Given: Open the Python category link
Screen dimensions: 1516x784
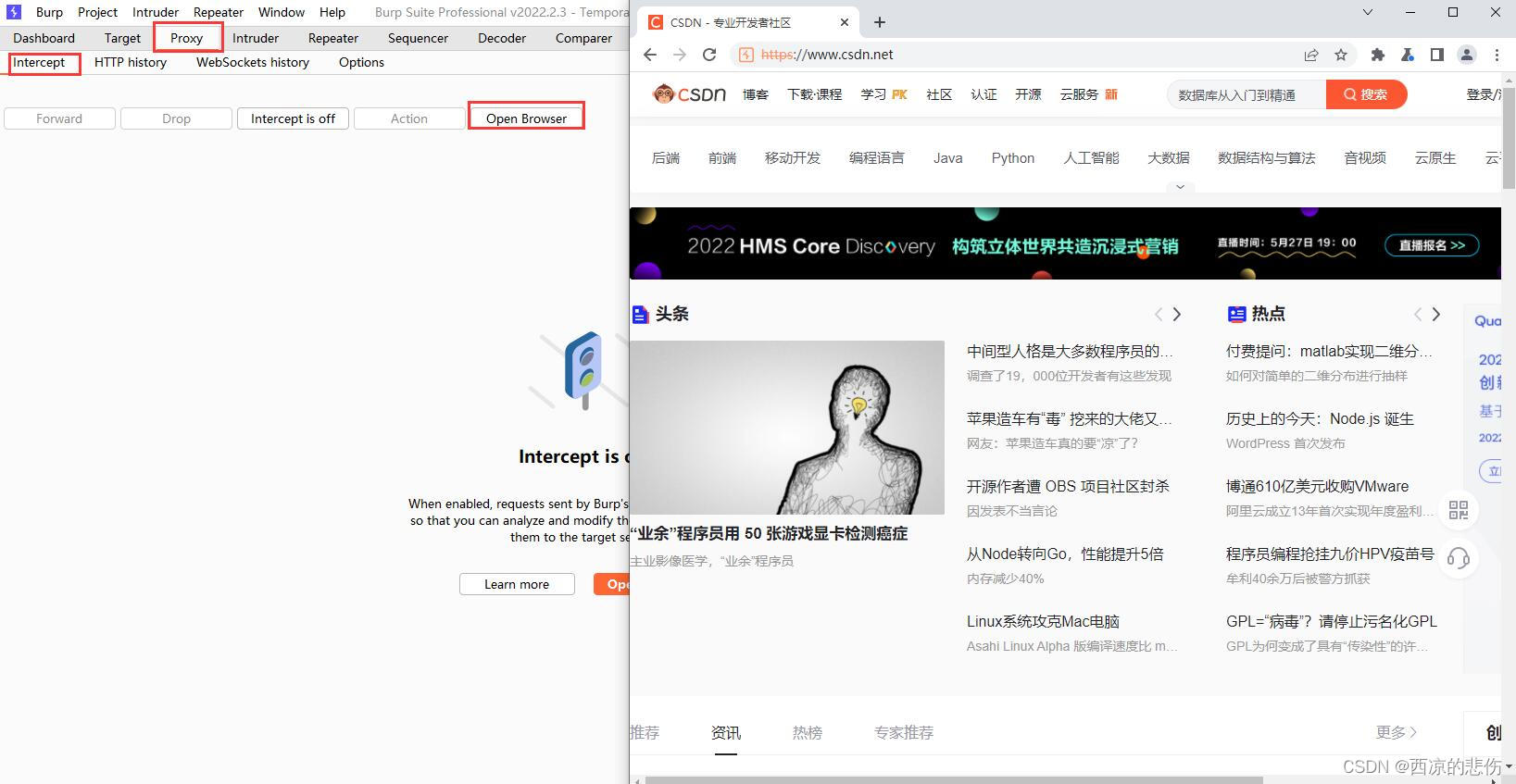Looking at the screenshot, I should point(1013,158).
